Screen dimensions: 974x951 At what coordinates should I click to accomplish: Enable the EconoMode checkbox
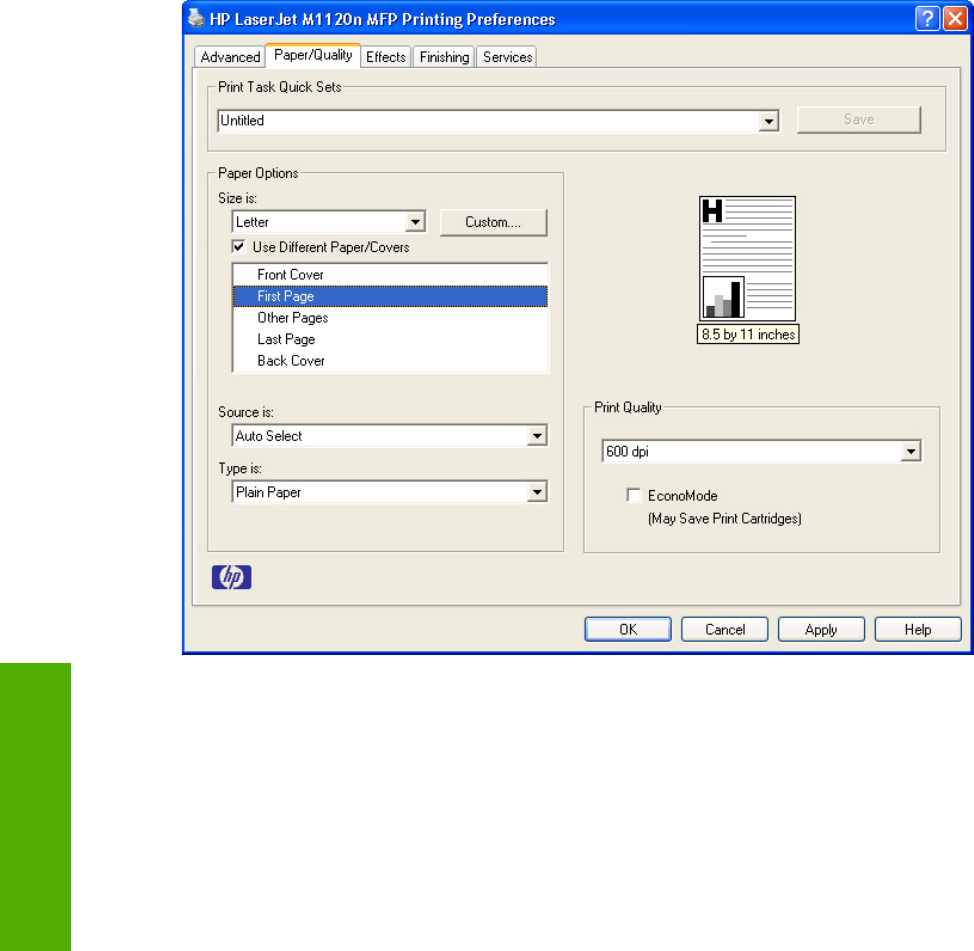634,495
